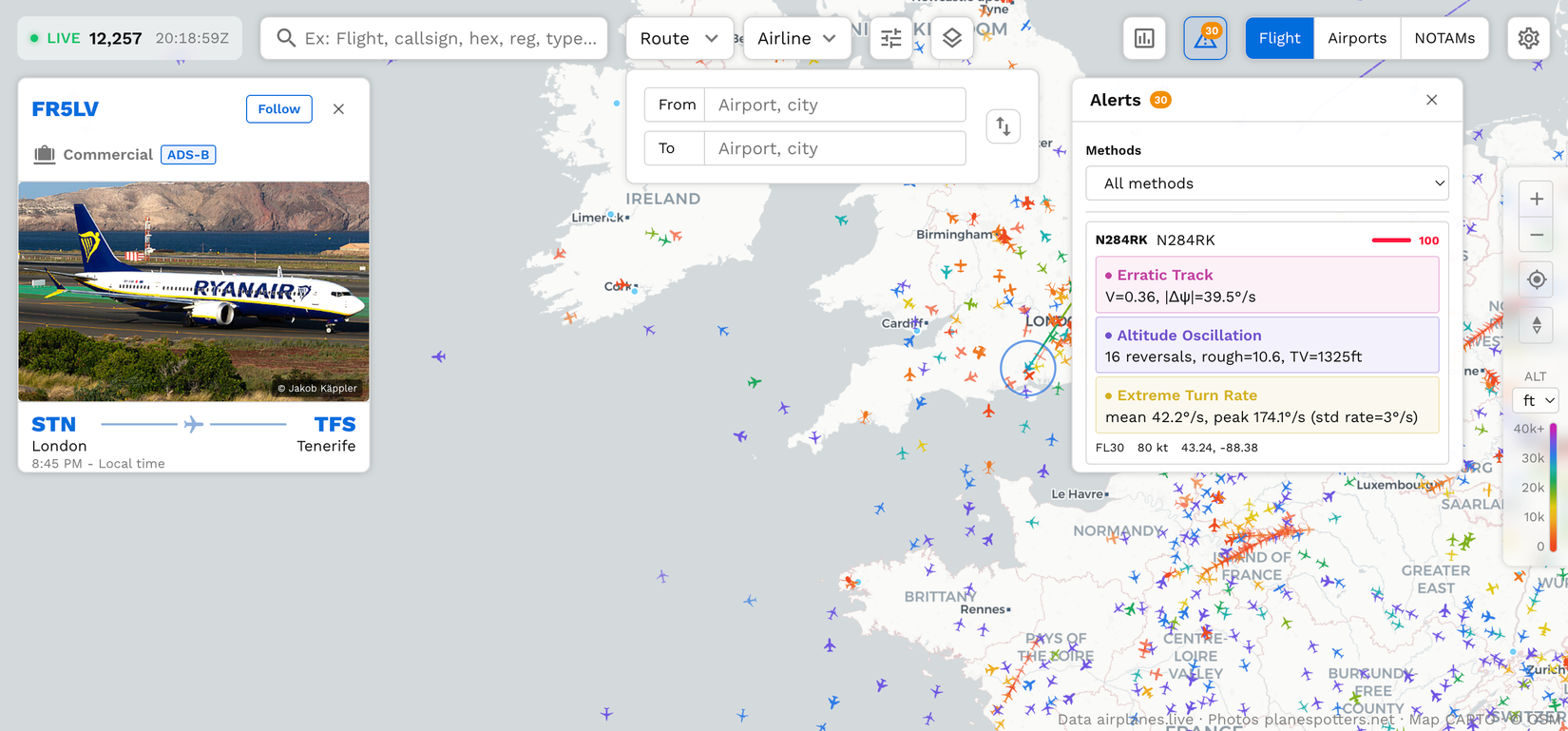Open the statistics chart icon
The image size is (1568, 731).
tap(1144, 38)
